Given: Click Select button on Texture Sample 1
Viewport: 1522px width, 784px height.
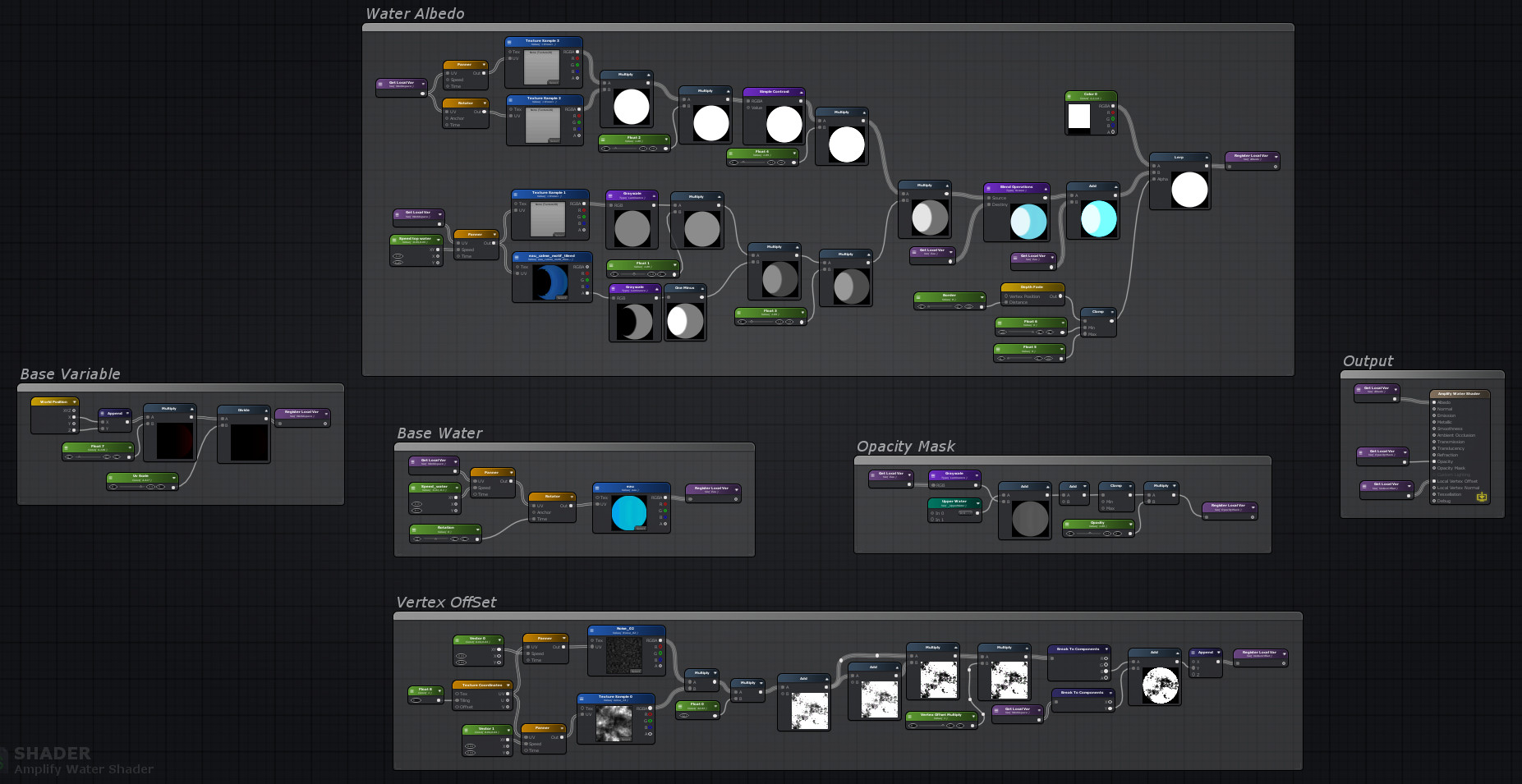Looking at the screenshot, I should [x=559, y=235].
